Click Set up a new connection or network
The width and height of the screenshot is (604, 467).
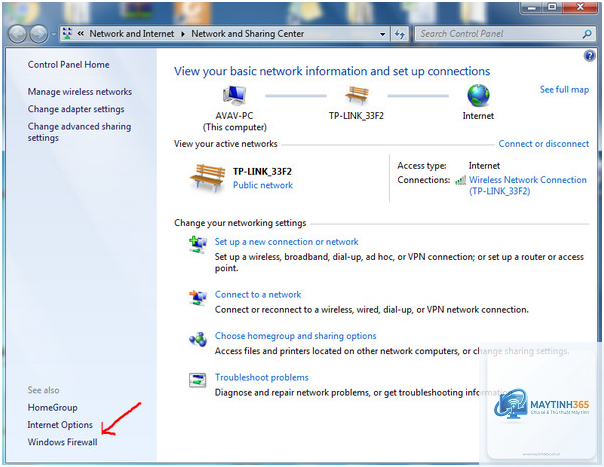coord(287,242)
